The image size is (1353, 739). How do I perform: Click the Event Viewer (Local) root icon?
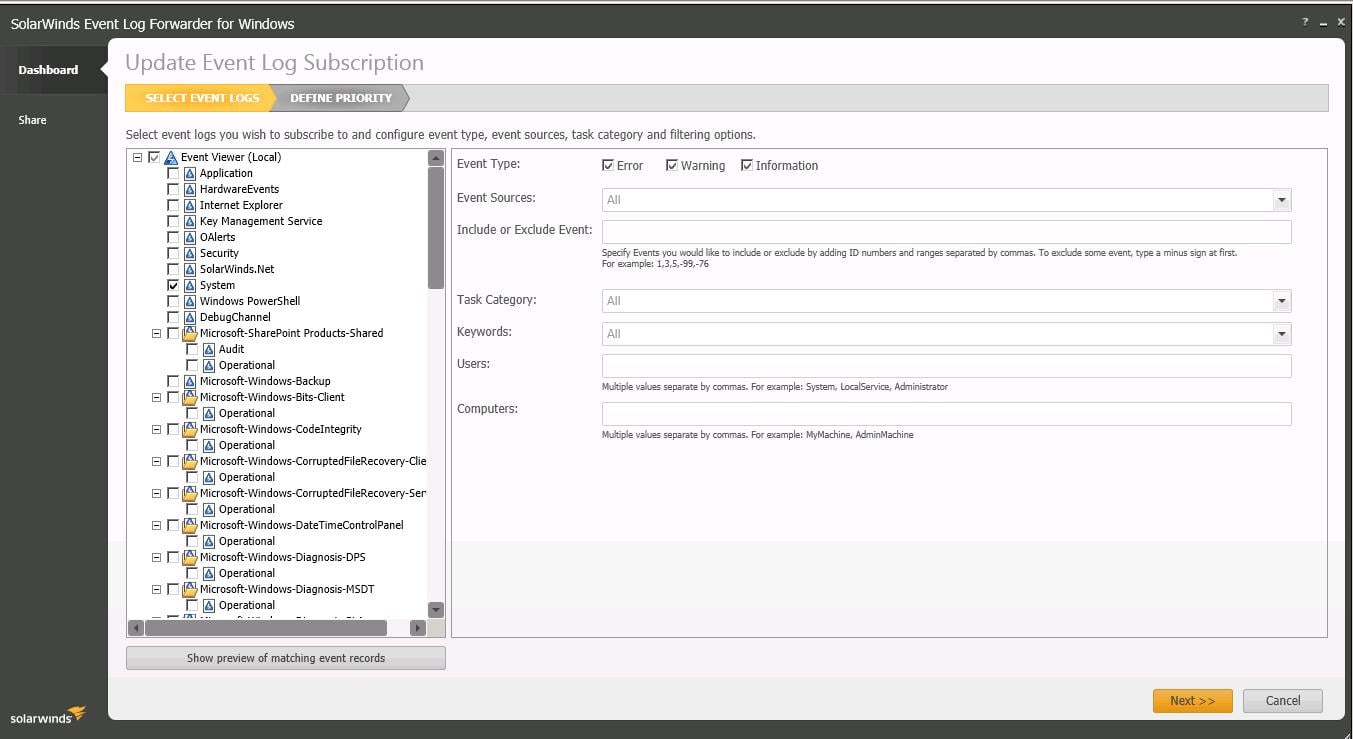coord(171,157)
